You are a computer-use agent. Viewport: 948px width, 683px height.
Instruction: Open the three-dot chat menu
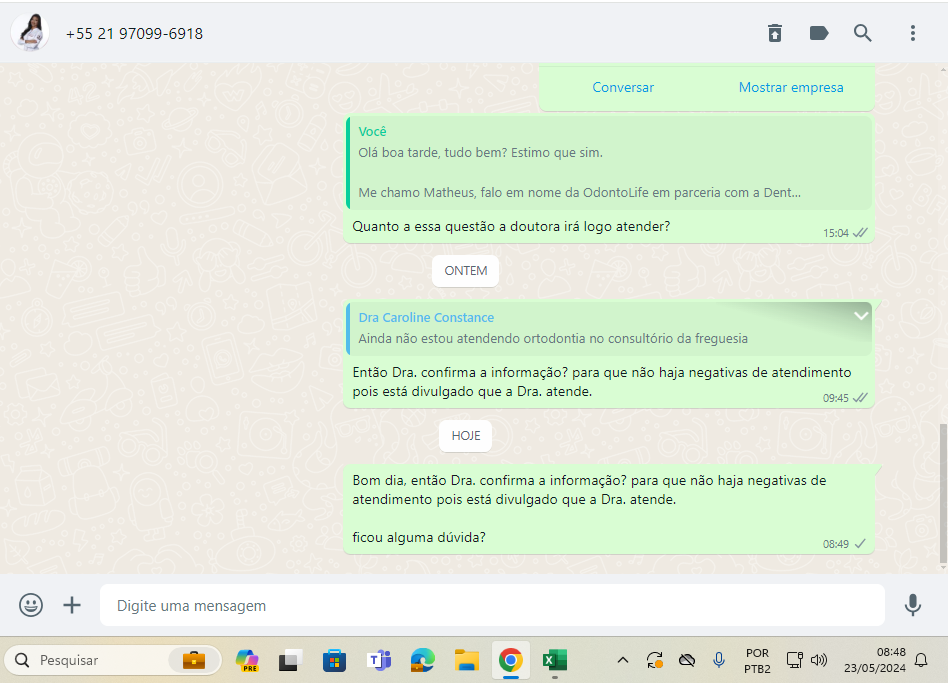[x=913, y=33]
